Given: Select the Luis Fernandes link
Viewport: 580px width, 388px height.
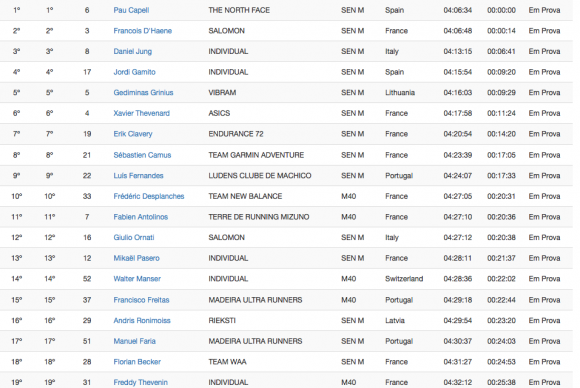Looking at the screenshot, I should 138,176.
